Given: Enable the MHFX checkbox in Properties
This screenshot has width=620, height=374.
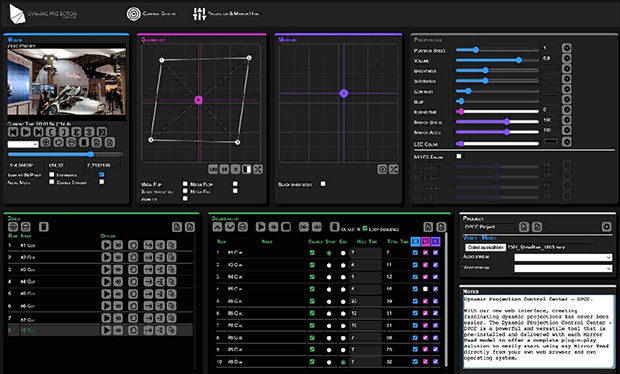Looking at the screenshot, I should pyautogui.click(x=459, y=156).
